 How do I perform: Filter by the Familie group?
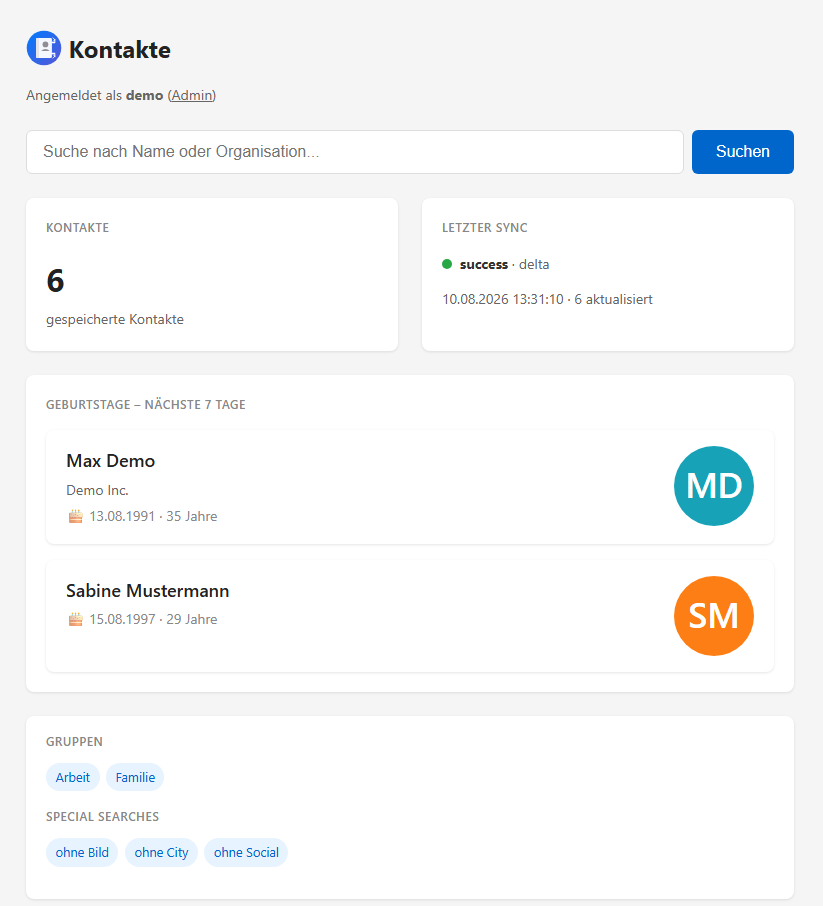click(x=135, y=777)
